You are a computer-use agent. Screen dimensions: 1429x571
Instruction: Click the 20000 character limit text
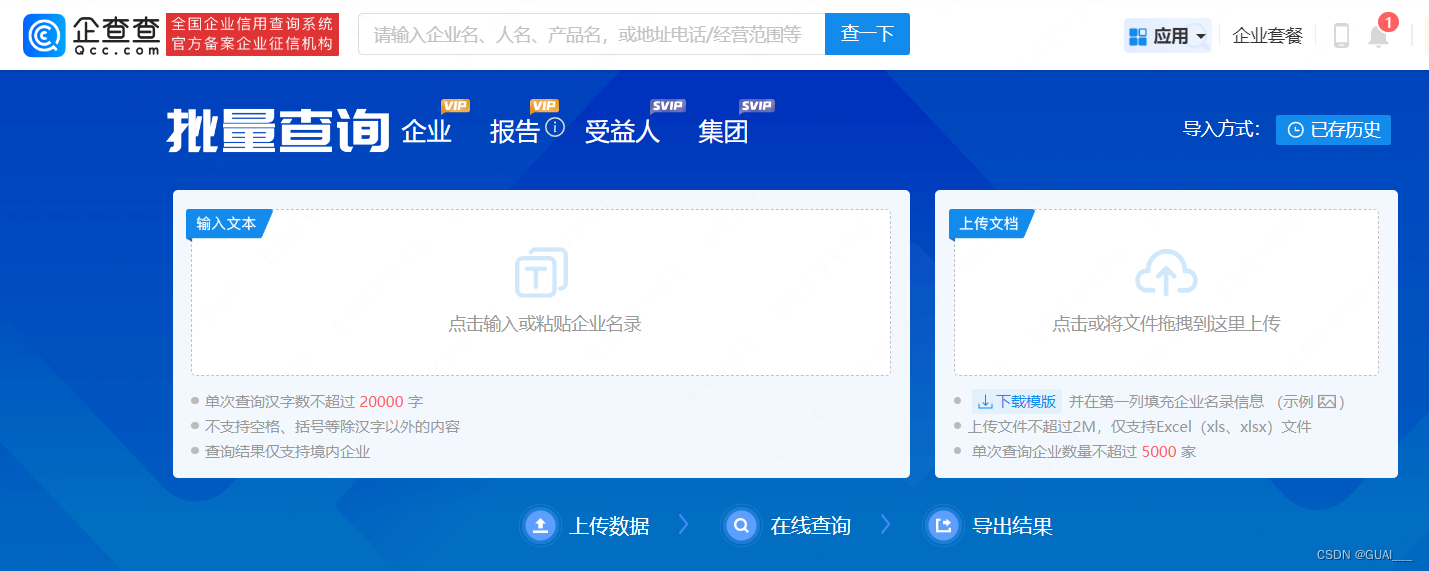point(381,402)
